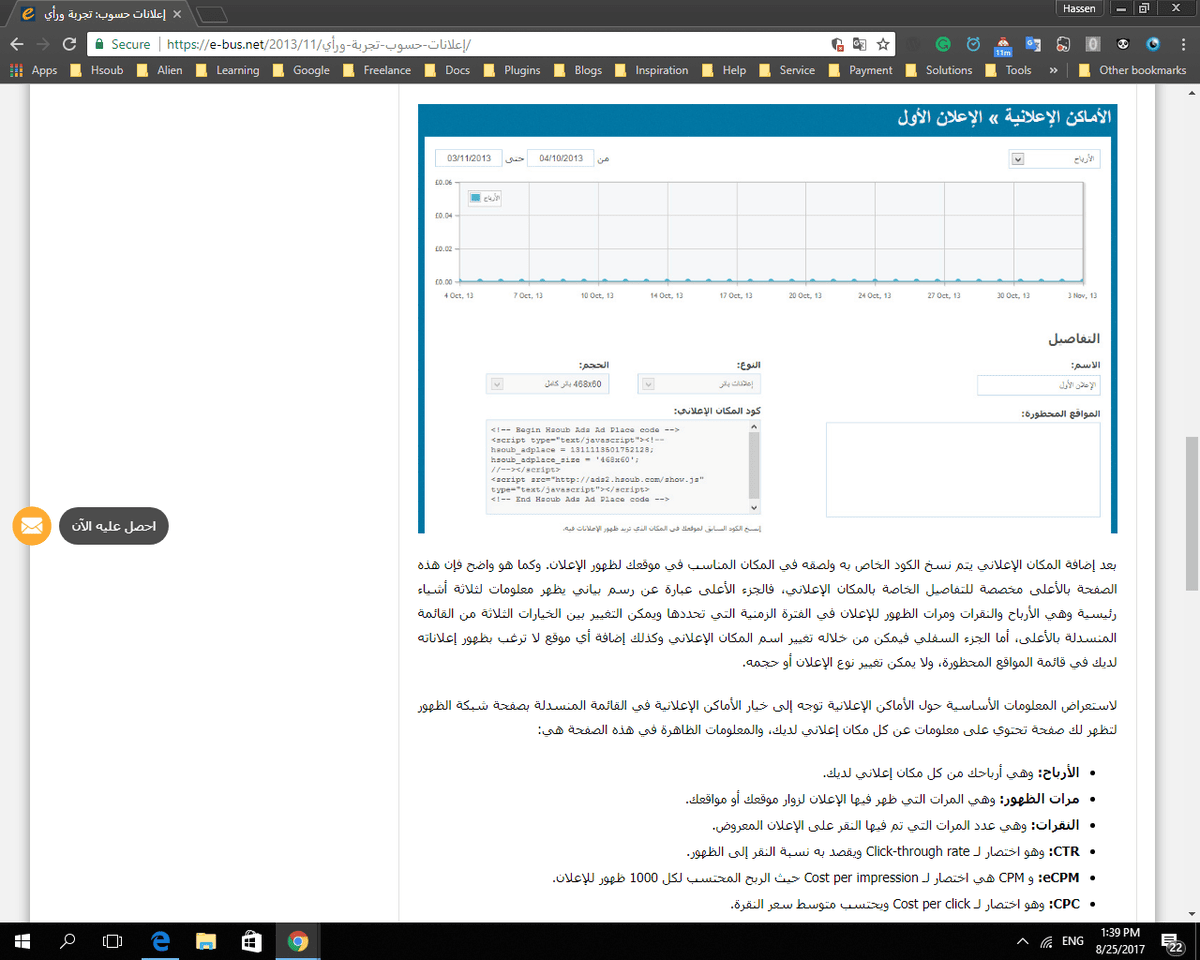Image resolution: width=1200 pixels, height=960 pixels.
Task: Reload the current page
Action: pos(69,44)
